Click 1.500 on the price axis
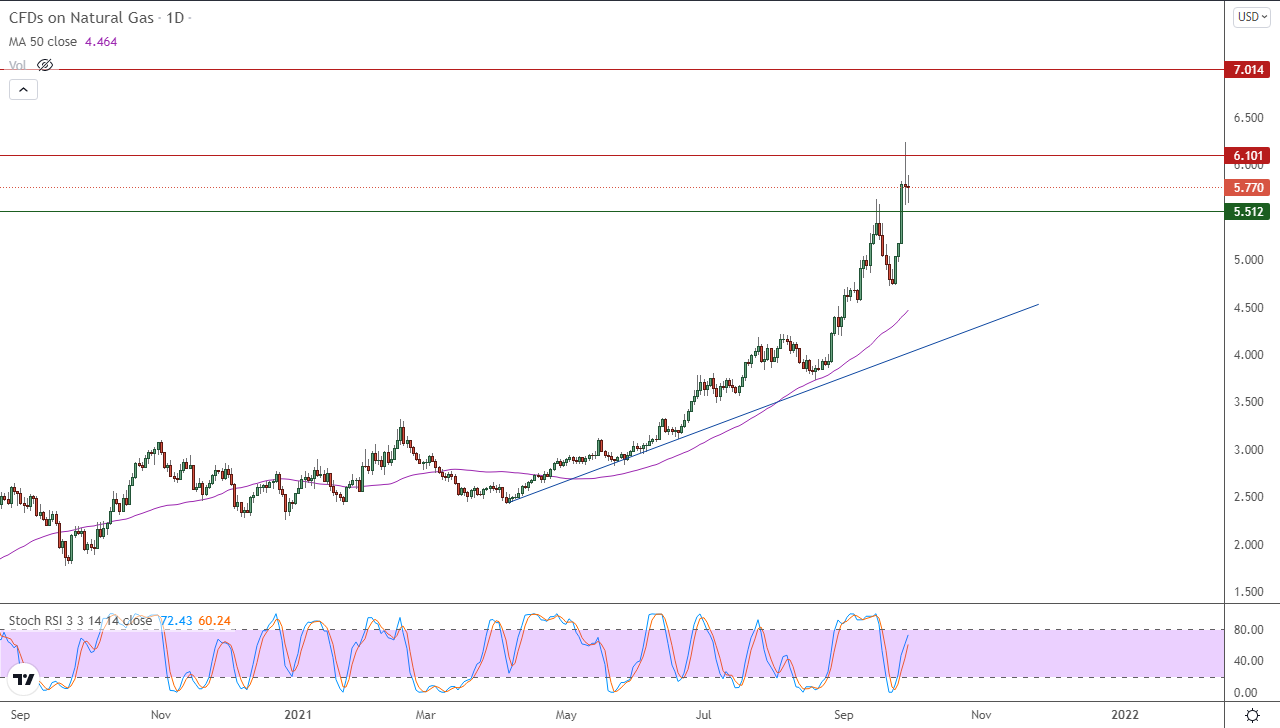 pyautogui.click(x=1249, y=592)
